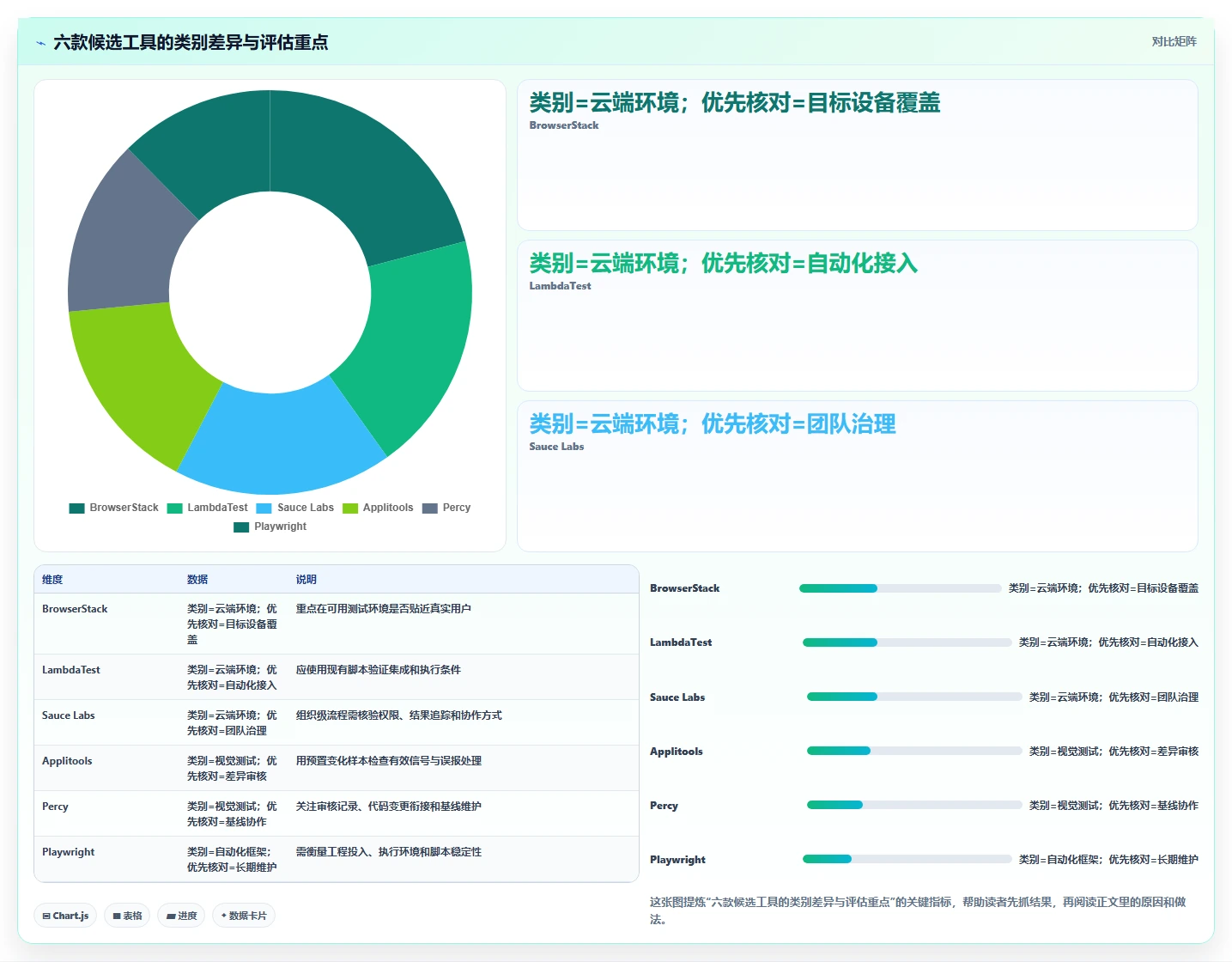Click 重点在可用测试环境是否贴近真实用户 cell
1232x962 pixels.
point(384,609)
